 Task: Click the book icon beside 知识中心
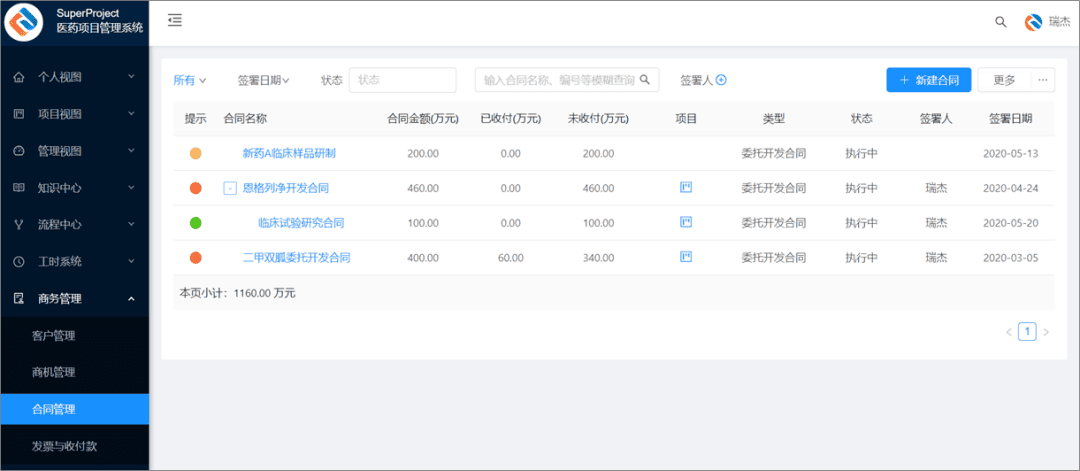pyautogui.click(x=19, y=187)
